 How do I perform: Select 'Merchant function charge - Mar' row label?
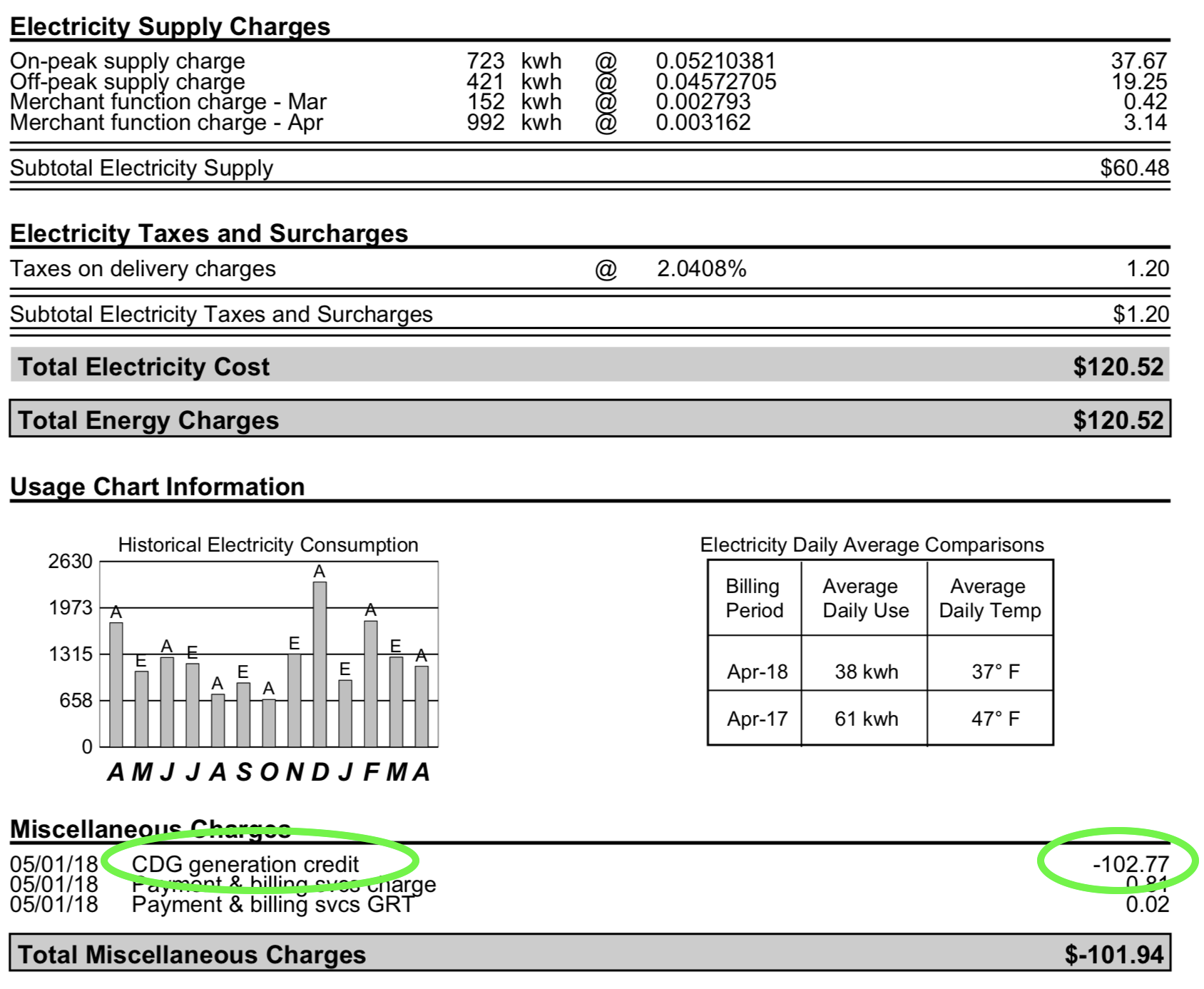coord(168,102)
